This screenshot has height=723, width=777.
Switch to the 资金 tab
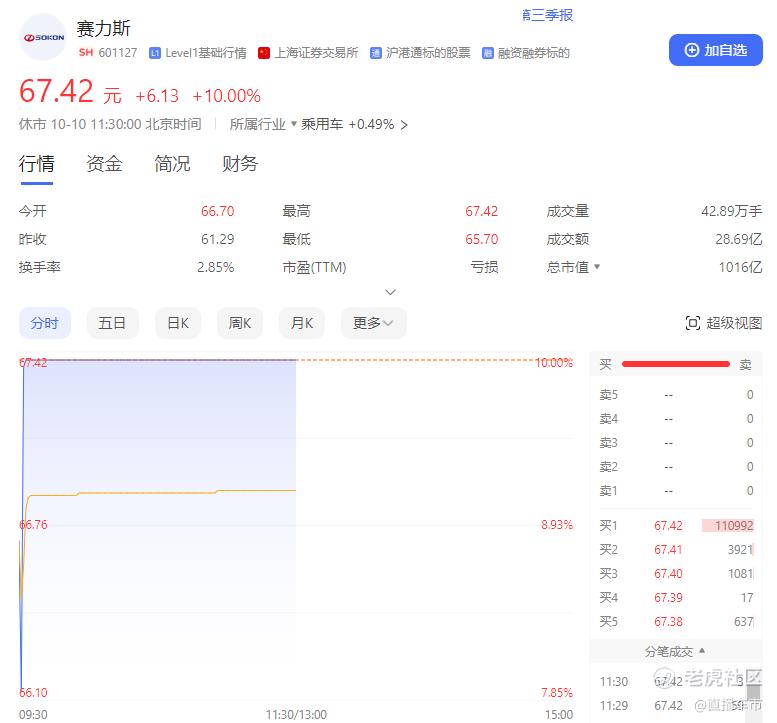[x=104, y=164]
